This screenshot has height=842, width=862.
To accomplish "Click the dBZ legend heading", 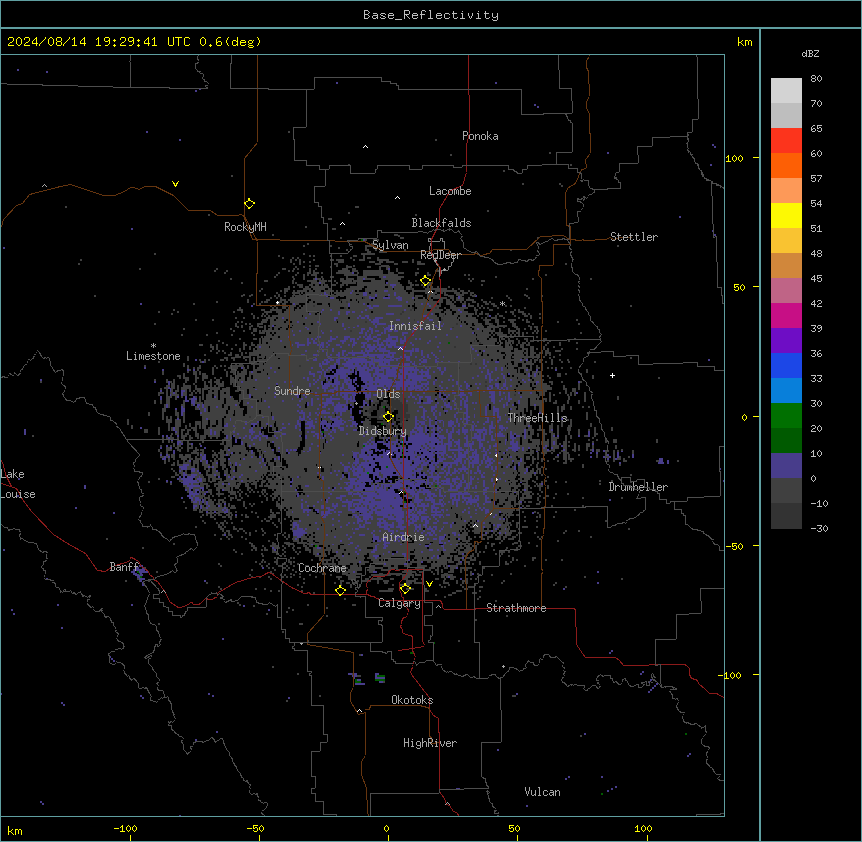I will pyautogui.click(x=810, y=54).
